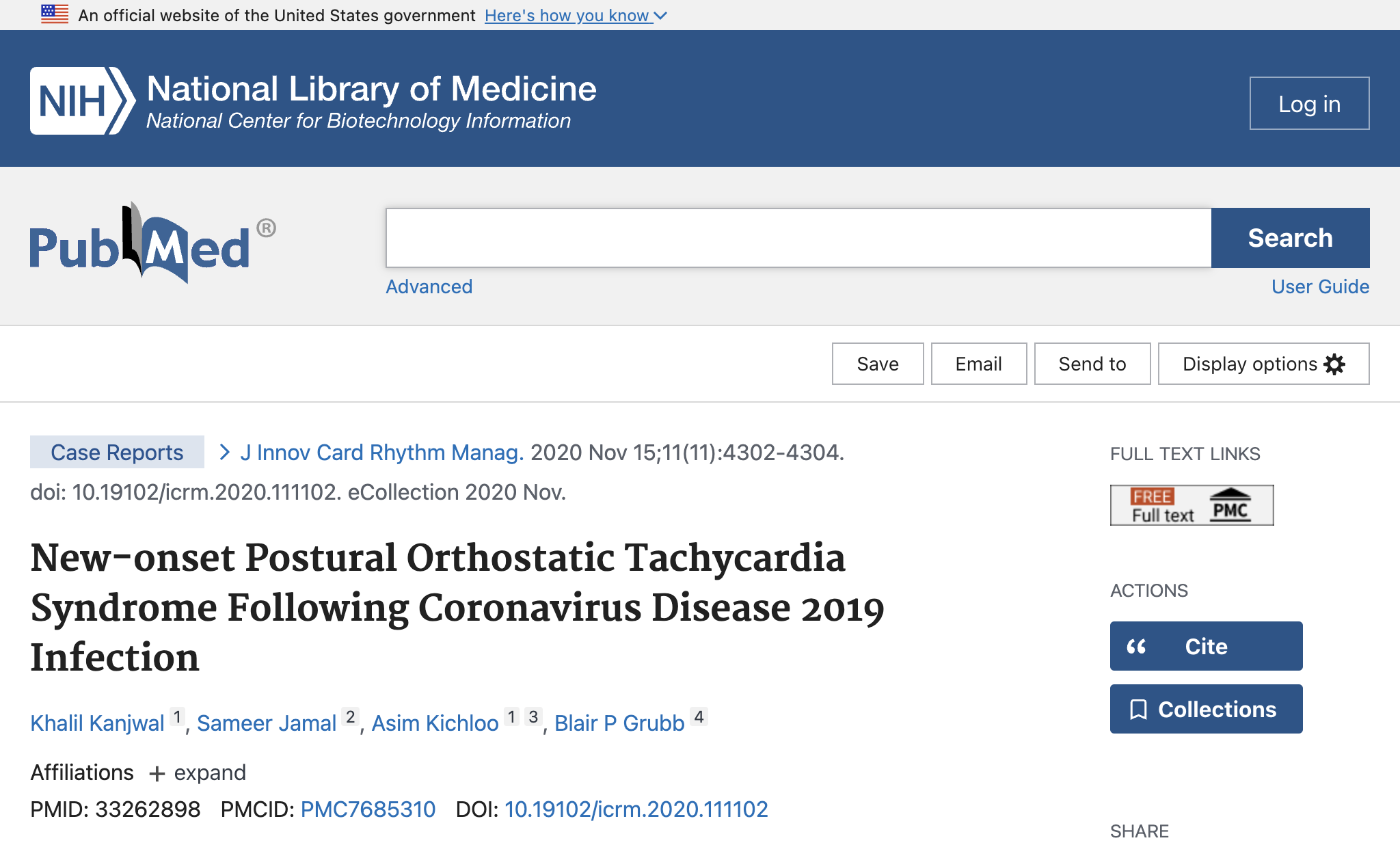Click the chevron beside the journal name
The image size is (1400, 860).
224,452
